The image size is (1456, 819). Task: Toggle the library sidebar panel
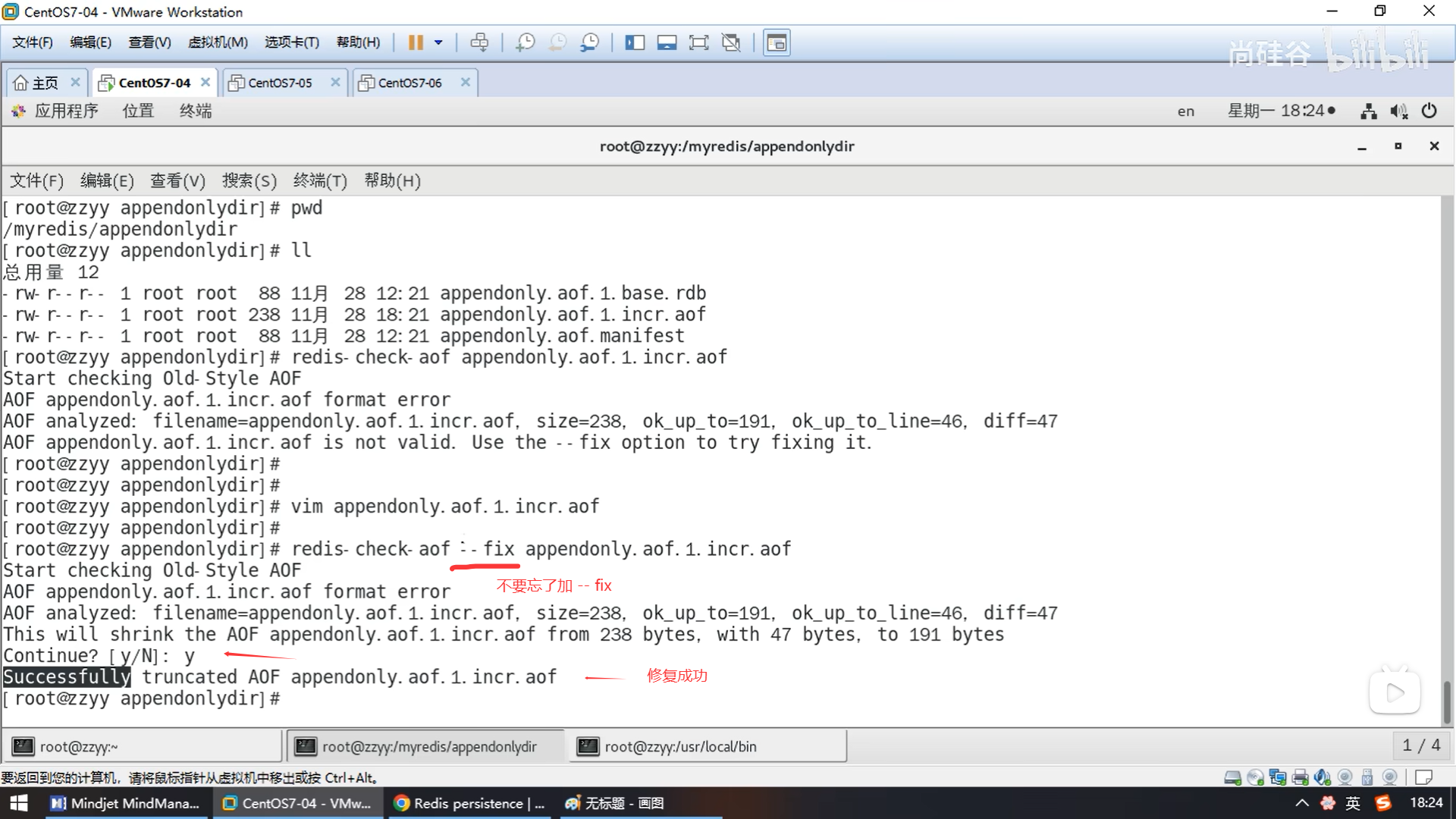pos(634,42)
